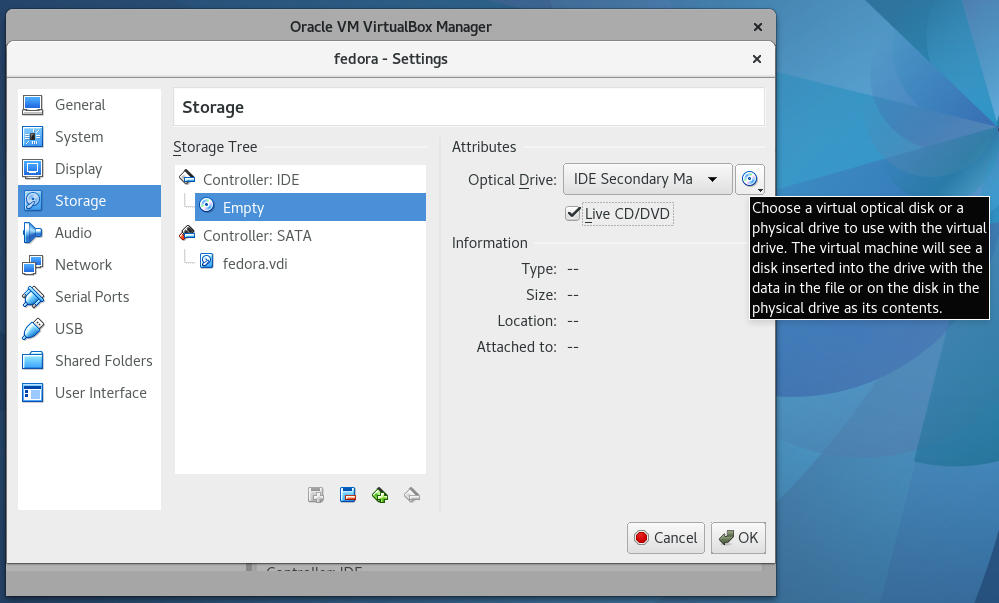
Task: Toggle the Live CD/DVD checkbox
Action: (573, 213)
